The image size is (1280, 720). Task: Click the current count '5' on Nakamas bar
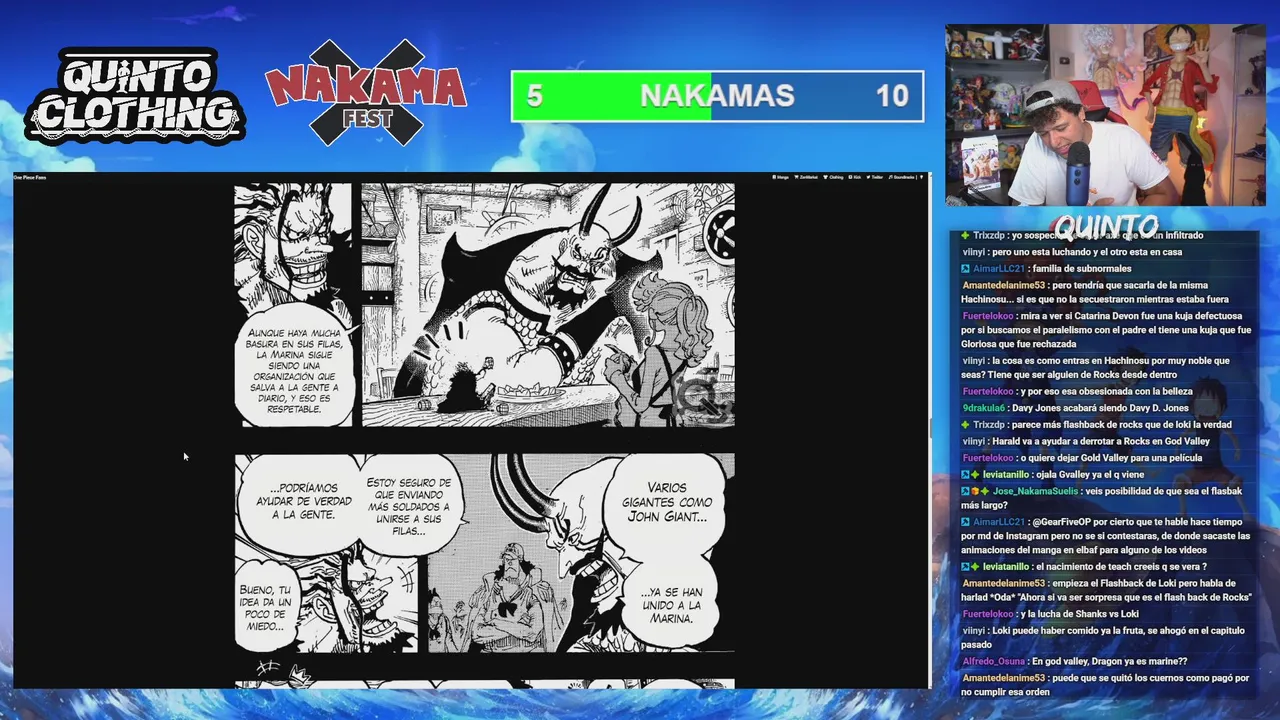click(x=534, y=96)
